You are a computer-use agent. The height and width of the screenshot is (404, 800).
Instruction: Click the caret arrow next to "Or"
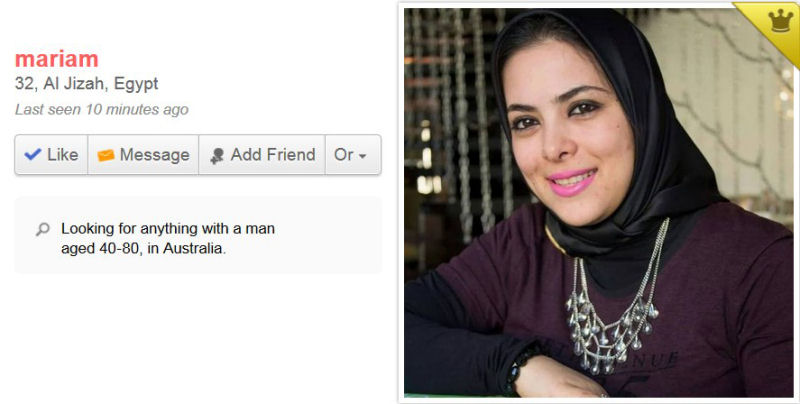click(x=363, y=156)
